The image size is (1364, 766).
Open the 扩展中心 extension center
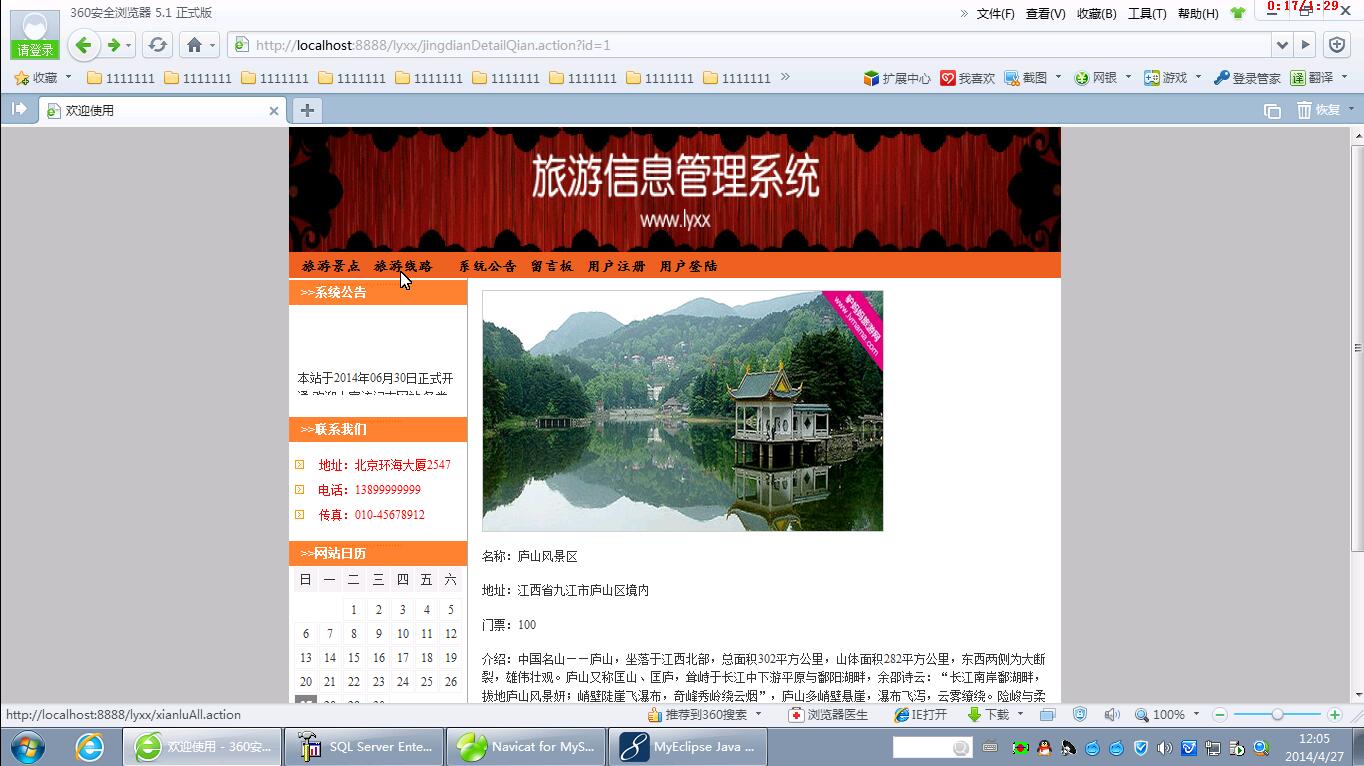[x=896, y=78]
